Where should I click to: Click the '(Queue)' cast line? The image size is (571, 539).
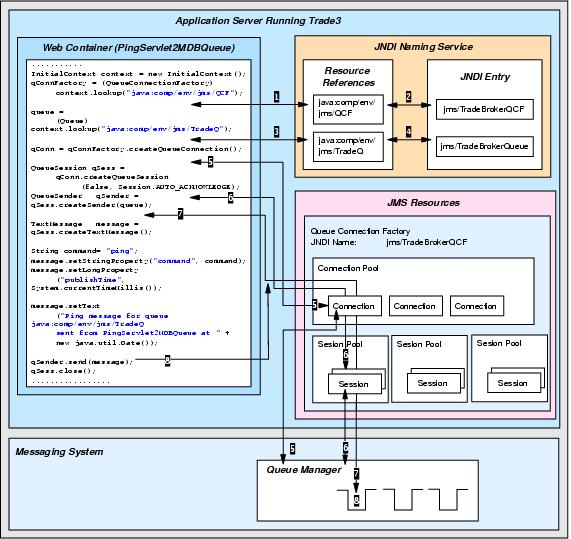click(72, 121)
